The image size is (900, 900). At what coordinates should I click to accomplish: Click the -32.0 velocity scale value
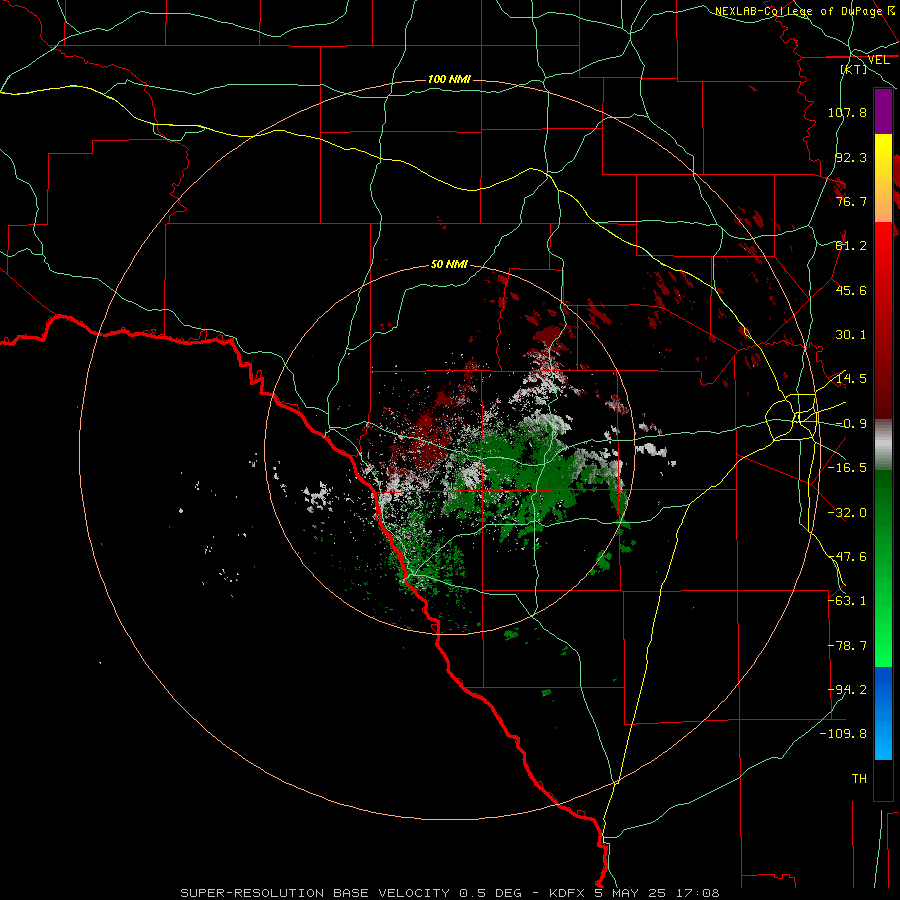pyautogui.click(x=847, y=513)
